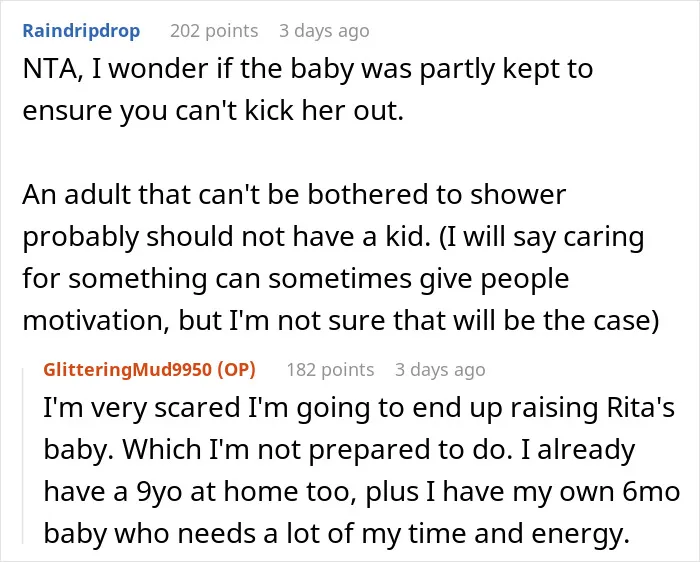Click the '(OP)' tag beside GlitteringMud9950
This screenshot has height=562, width=700.
(x=236, y=370)
